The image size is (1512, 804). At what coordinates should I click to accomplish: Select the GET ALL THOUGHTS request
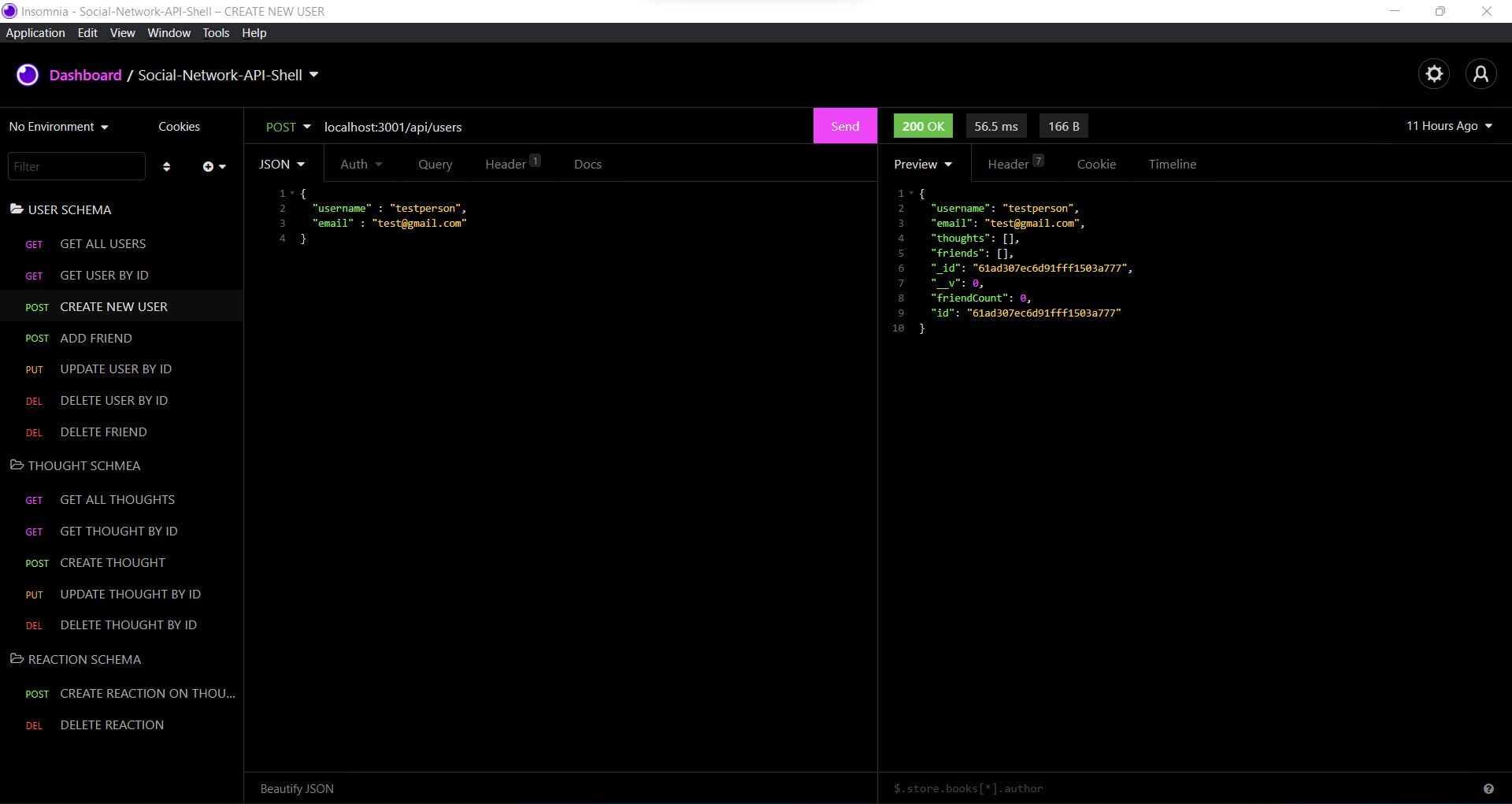point(117,499)
